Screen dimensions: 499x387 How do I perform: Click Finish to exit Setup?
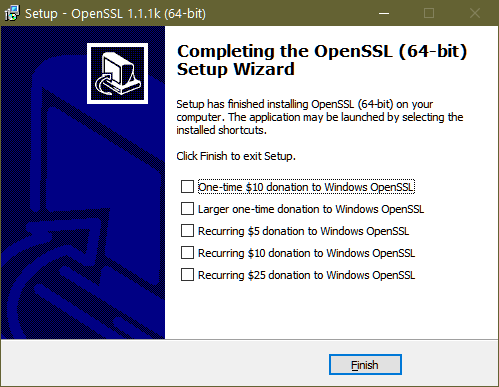pos(365,365)
